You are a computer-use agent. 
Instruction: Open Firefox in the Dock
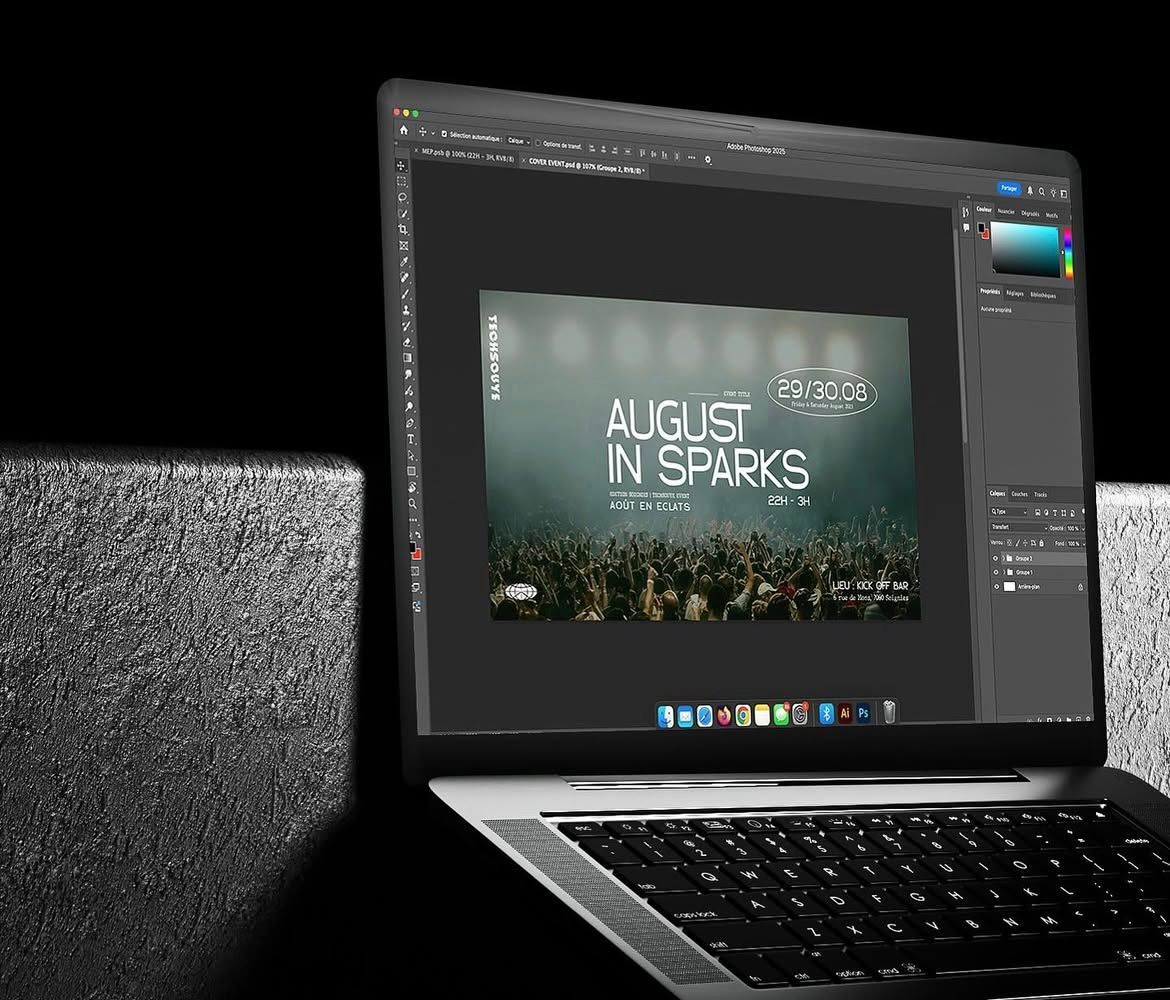tap(724, 716)
